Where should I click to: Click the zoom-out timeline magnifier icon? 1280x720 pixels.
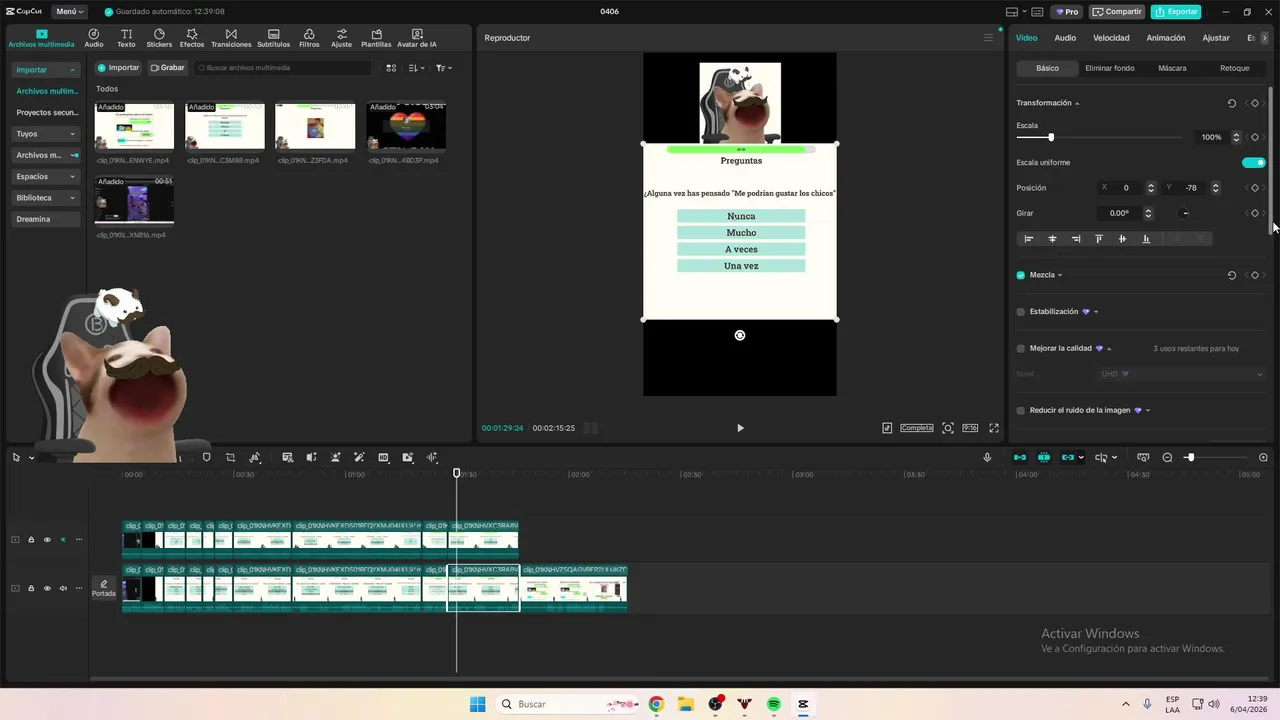point(1167,457)
